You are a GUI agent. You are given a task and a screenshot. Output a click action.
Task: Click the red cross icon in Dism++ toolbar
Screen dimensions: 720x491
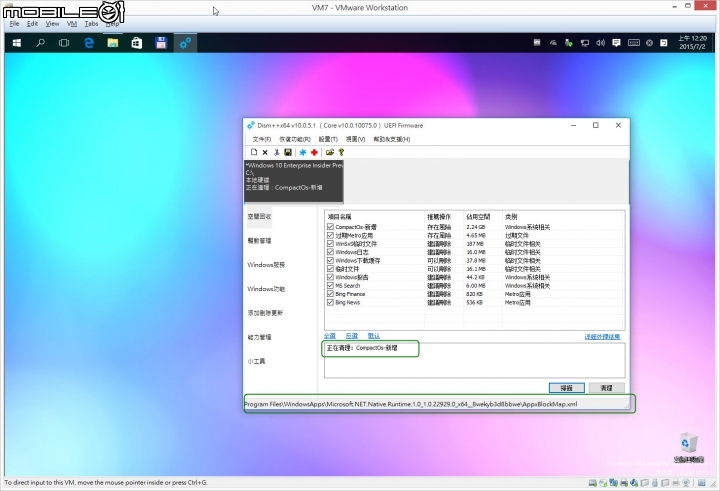click(314, 152)
